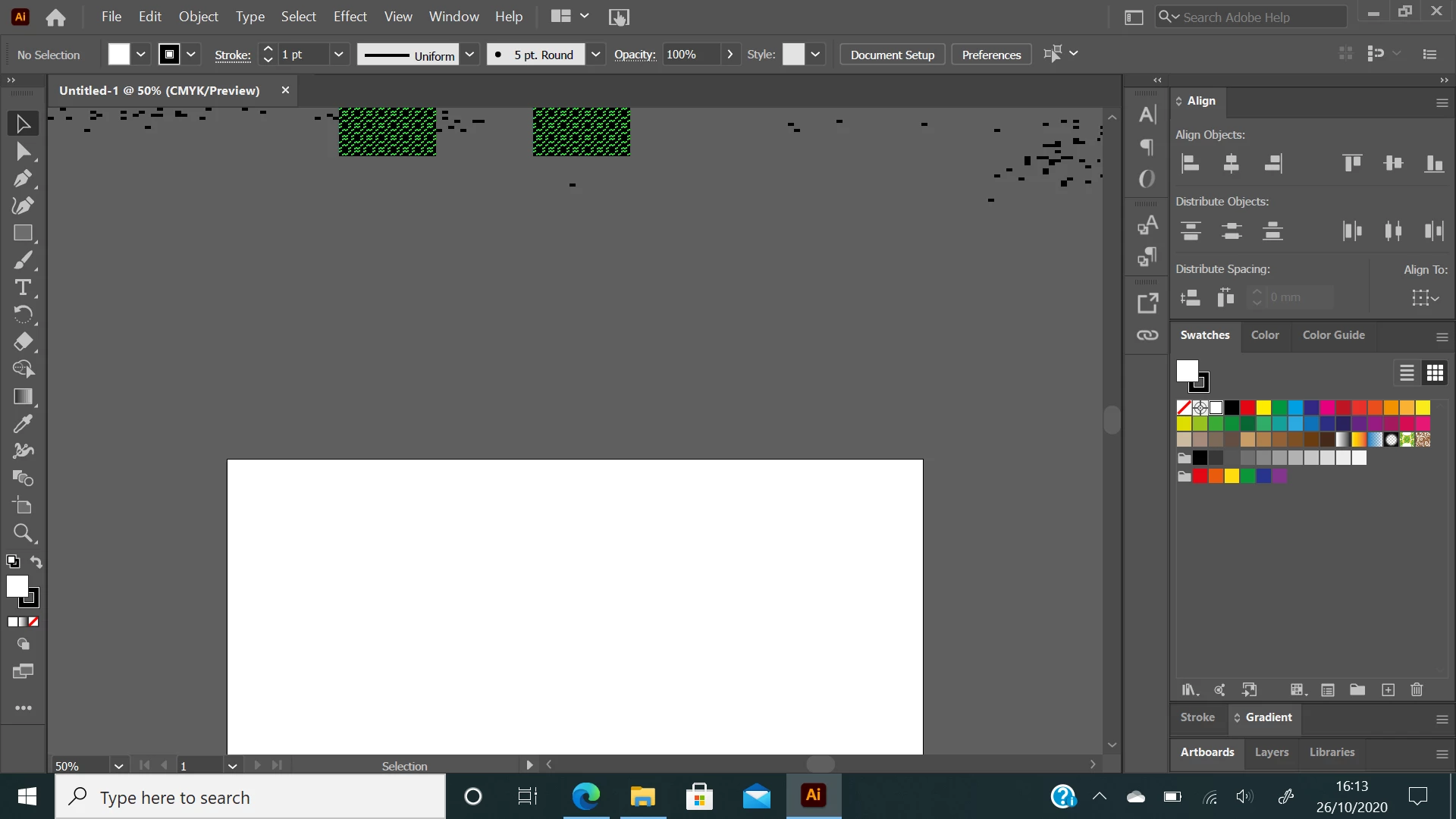Expand the 5 pt. Round brush dropdown
Image resolution: width=1456 pixels, height=819 pixels.
tap(596, 55)
